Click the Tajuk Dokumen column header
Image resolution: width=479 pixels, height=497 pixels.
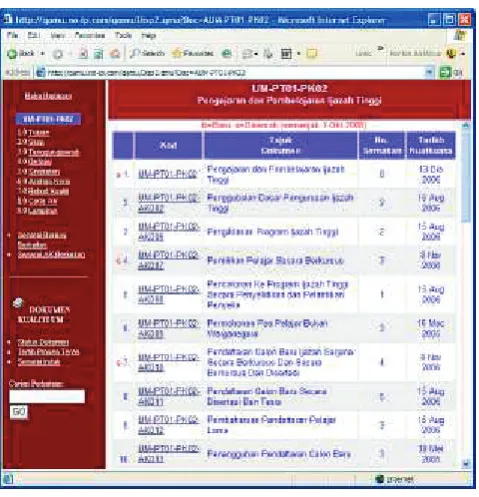click(x=281, y=146)
